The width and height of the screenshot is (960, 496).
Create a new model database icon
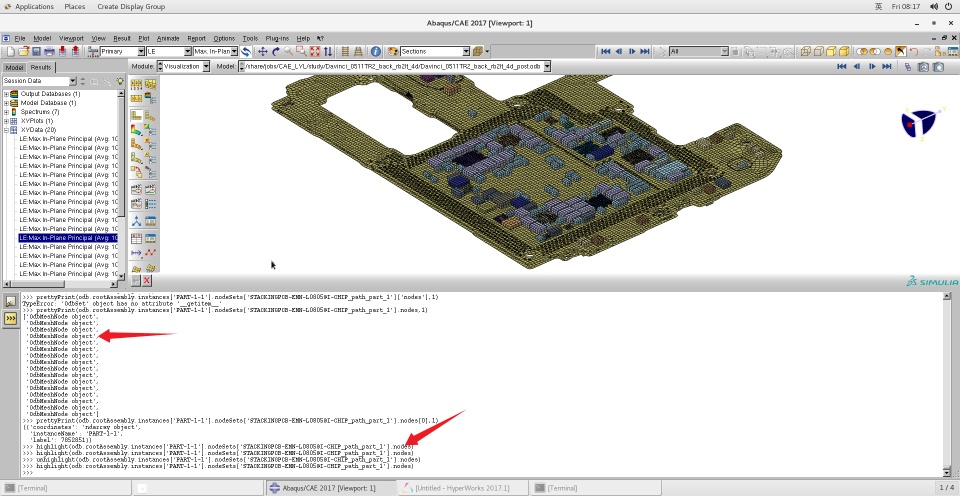pyautogui.click(x=10, y=51)
